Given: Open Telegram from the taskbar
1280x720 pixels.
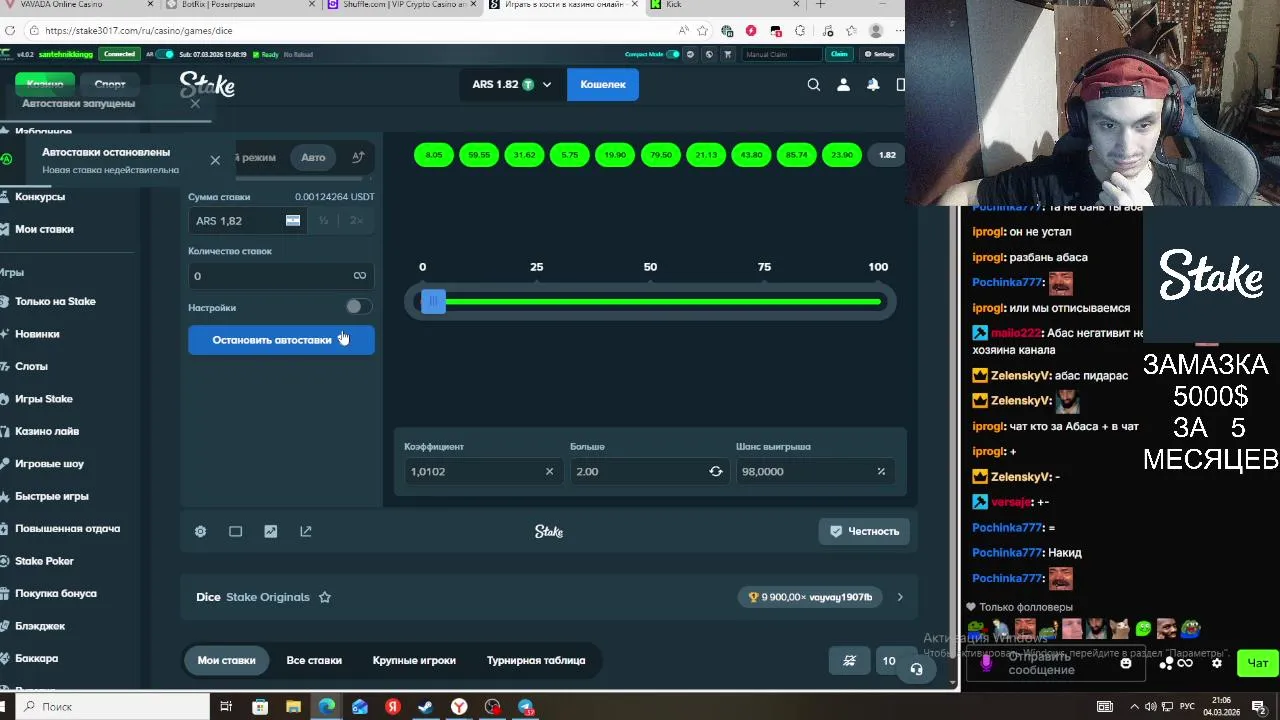Looking at the screenshot, I should (525, 707).
